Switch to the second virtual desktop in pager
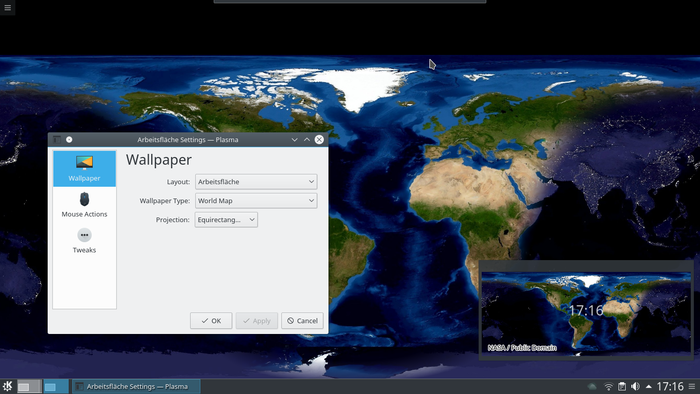700x394 pixels. (x=56, y=386)
